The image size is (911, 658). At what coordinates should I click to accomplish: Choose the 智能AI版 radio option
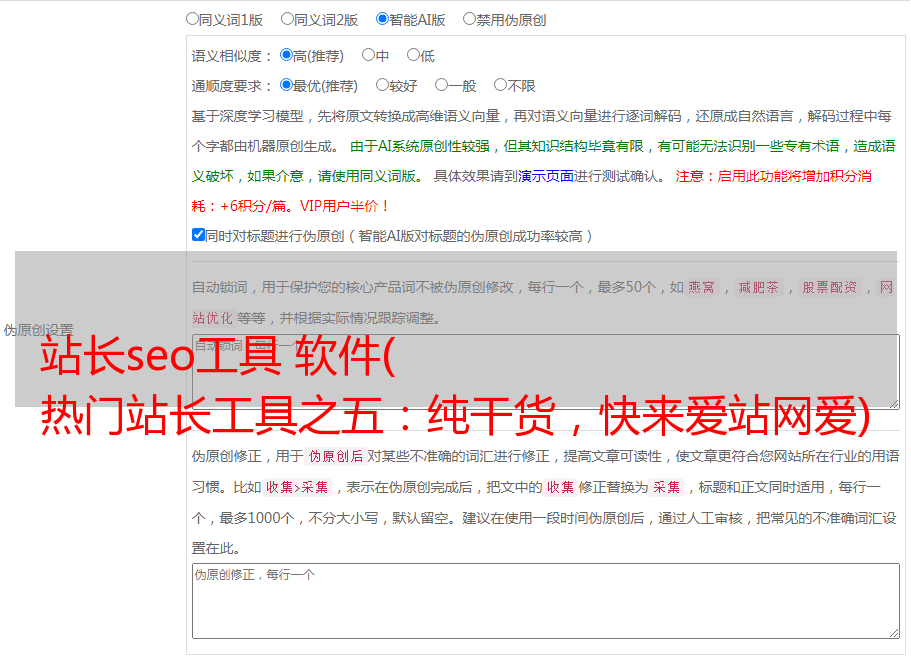[x=382, y=19]
